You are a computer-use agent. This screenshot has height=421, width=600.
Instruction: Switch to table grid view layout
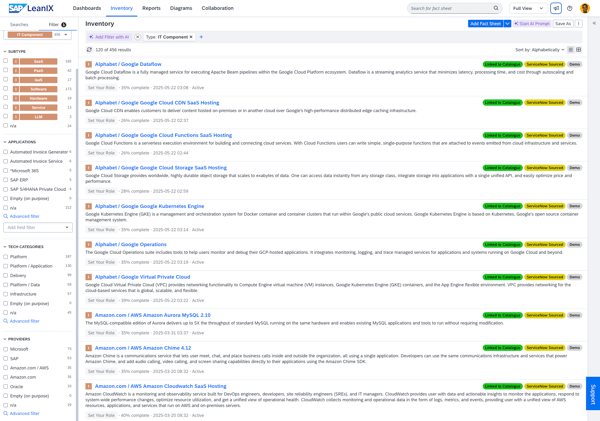coord(579,50)
